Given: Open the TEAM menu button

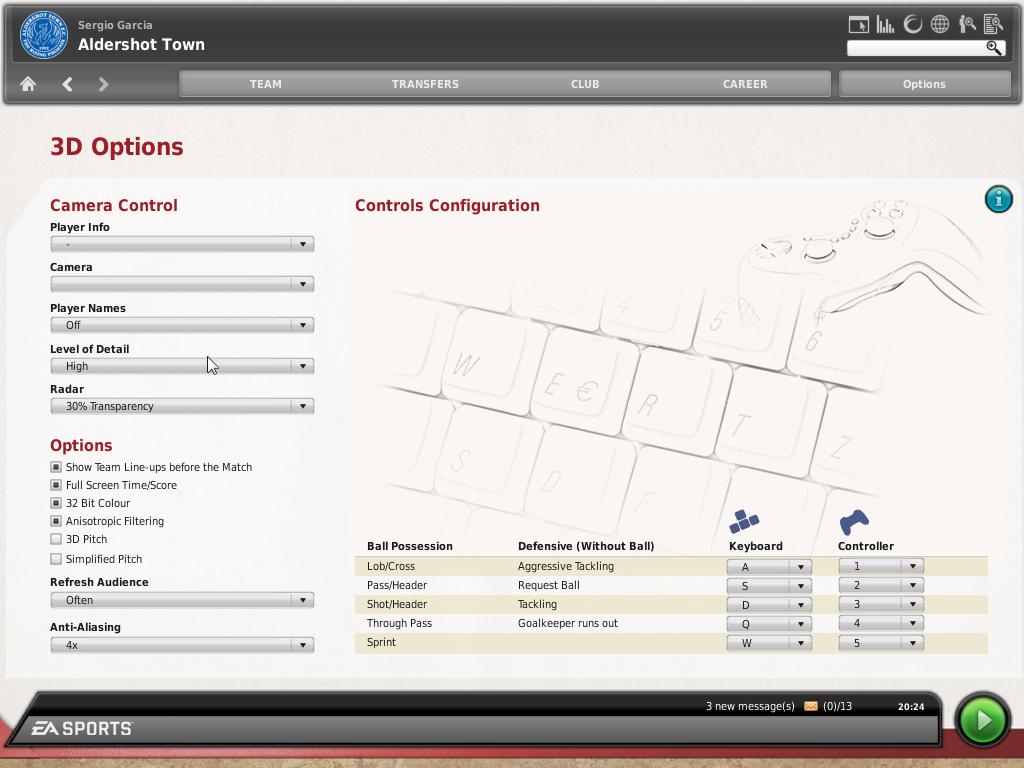Looking at the screenshot, I should click(265, 84).
